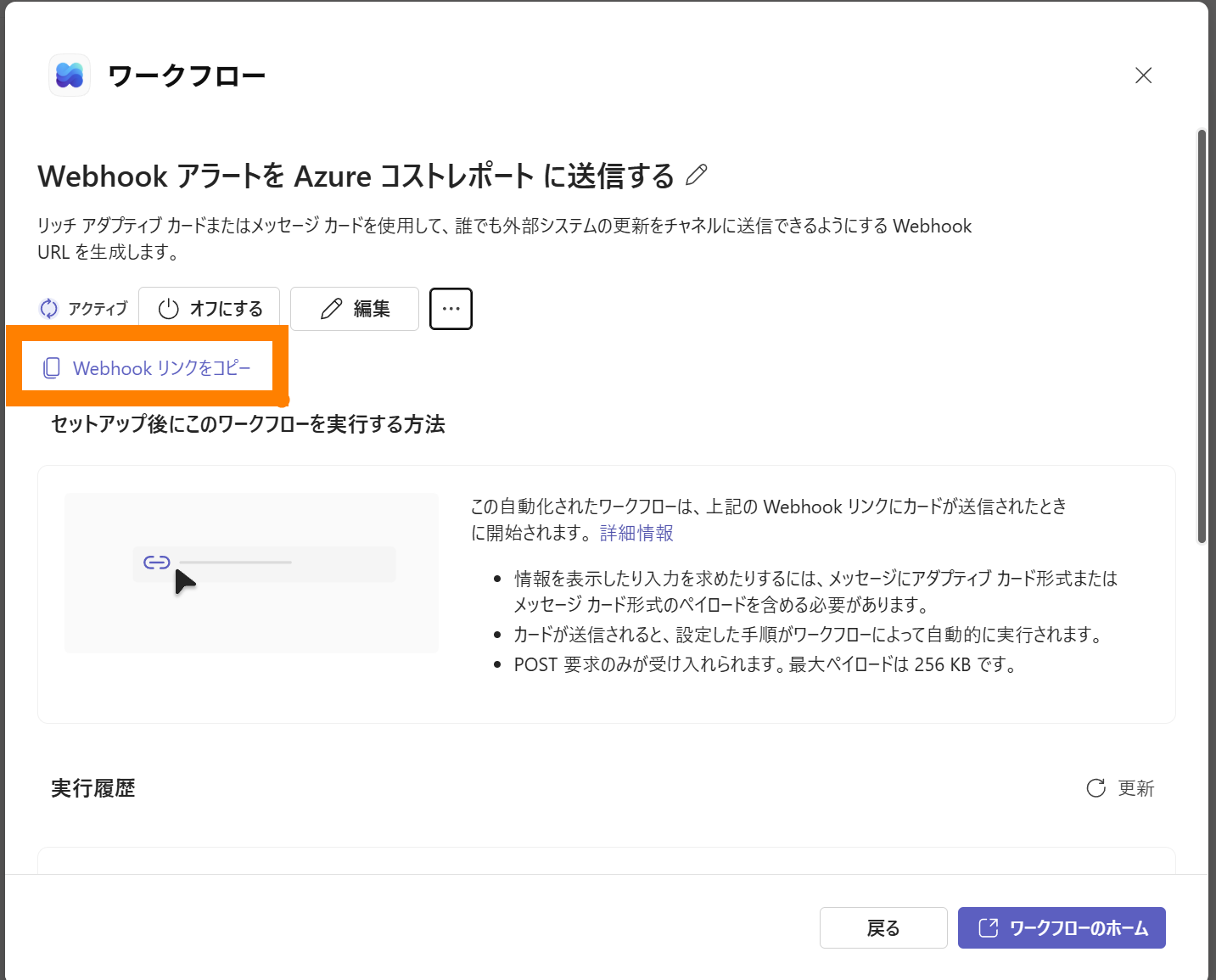Click the セットアップ後にこのワークフローを実行する方法 heading
The image size is (1216, 980).
click(248, 424)
